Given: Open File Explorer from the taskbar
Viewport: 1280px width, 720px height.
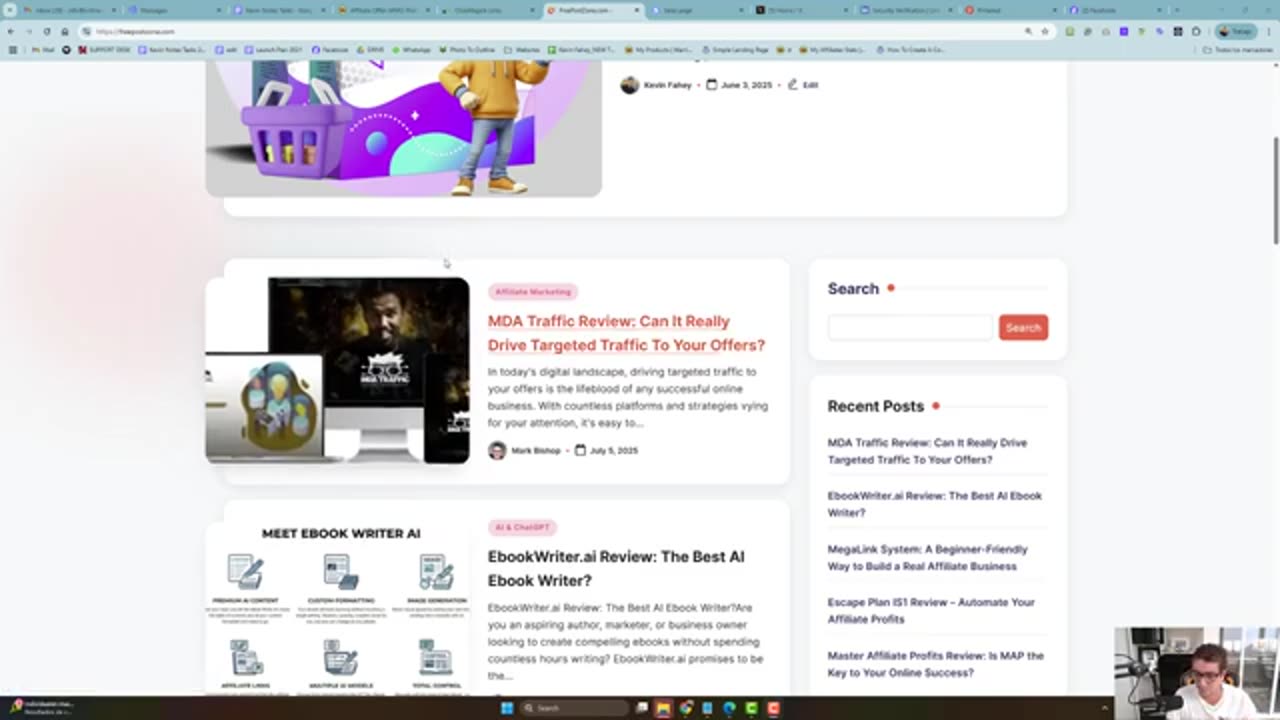Looking at the screenshot, I should 663,708.
